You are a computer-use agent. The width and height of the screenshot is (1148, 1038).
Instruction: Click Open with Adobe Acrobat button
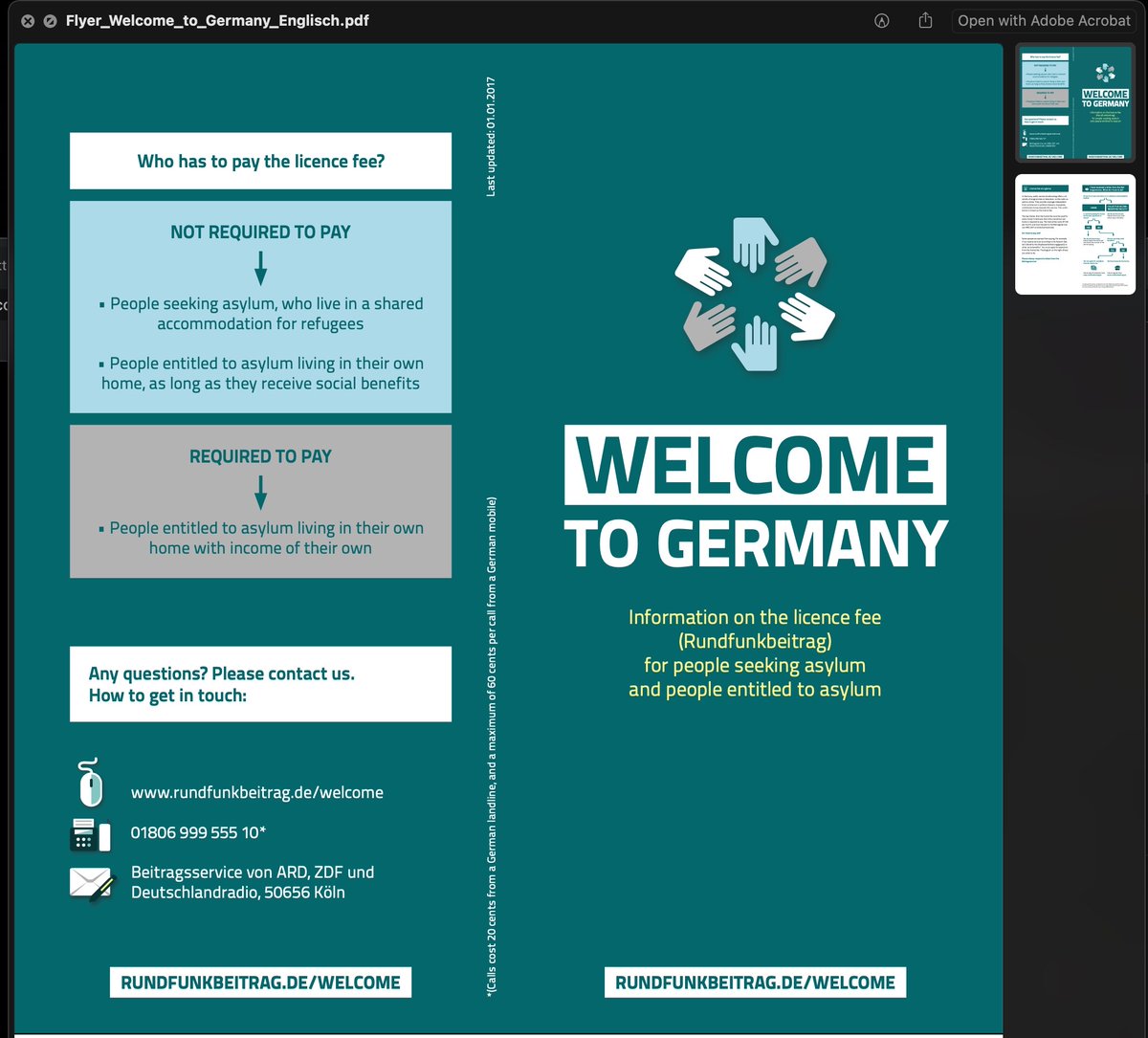click(x=1044, y=20)
